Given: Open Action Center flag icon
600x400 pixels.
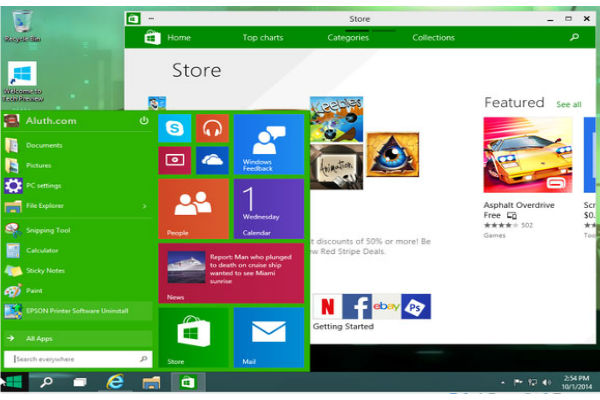Looking at the screenshot, I should pos(518,382).
